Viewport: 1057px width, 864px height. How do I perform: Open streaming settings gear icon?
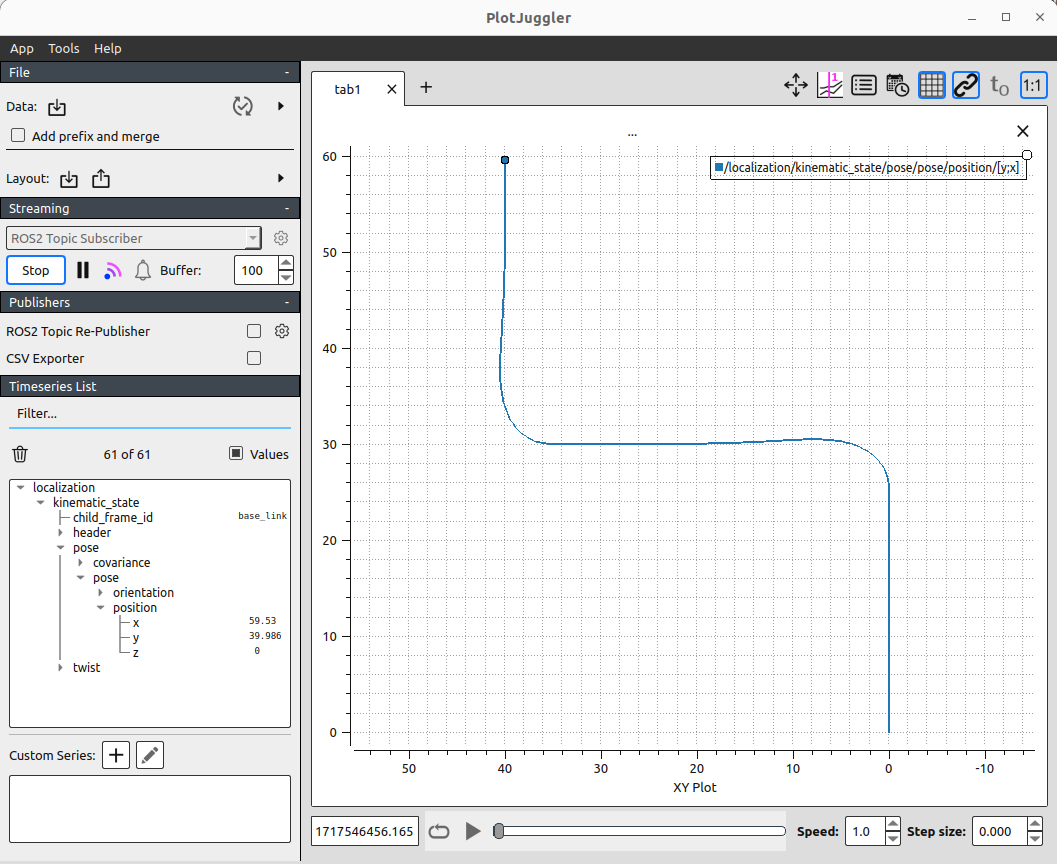[281, 238]
